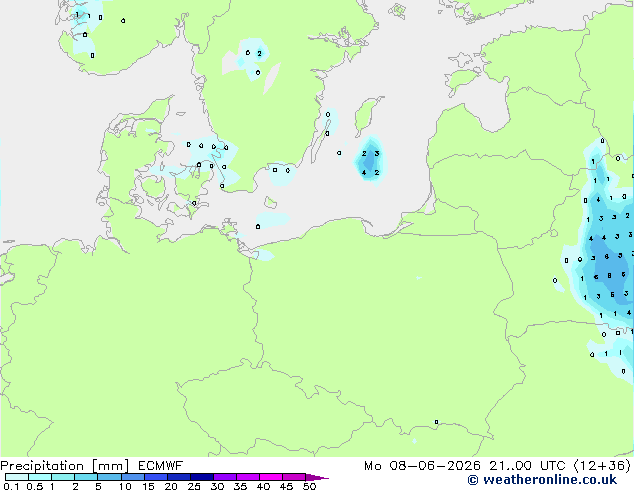Select the dark blue swatch between 20 and 25

(179, 477)
